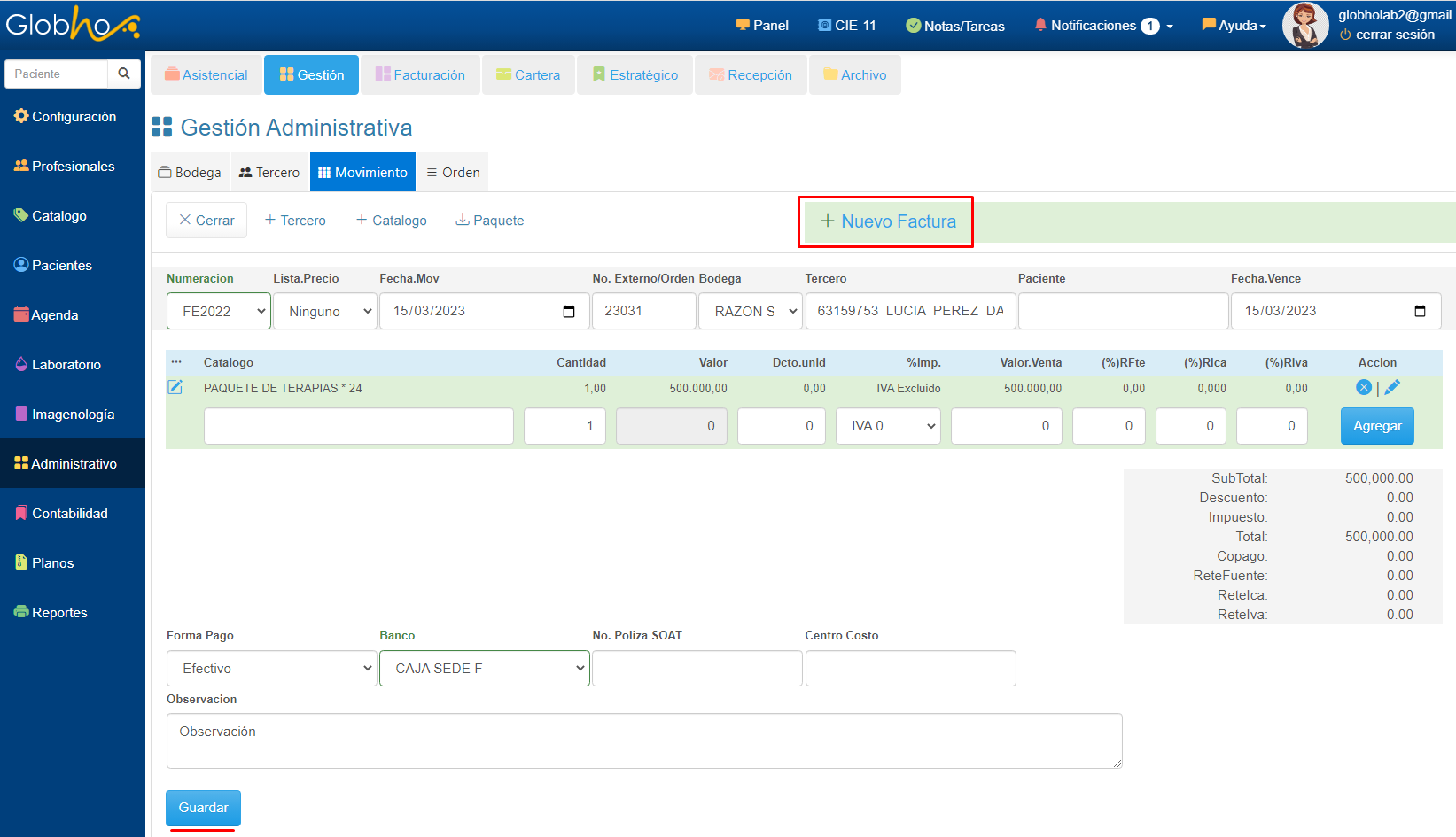This screenshot has width=1456, height=837.
Task: Expand the Banco CAJA SEDE F dropdown
Action: point(485,669)
